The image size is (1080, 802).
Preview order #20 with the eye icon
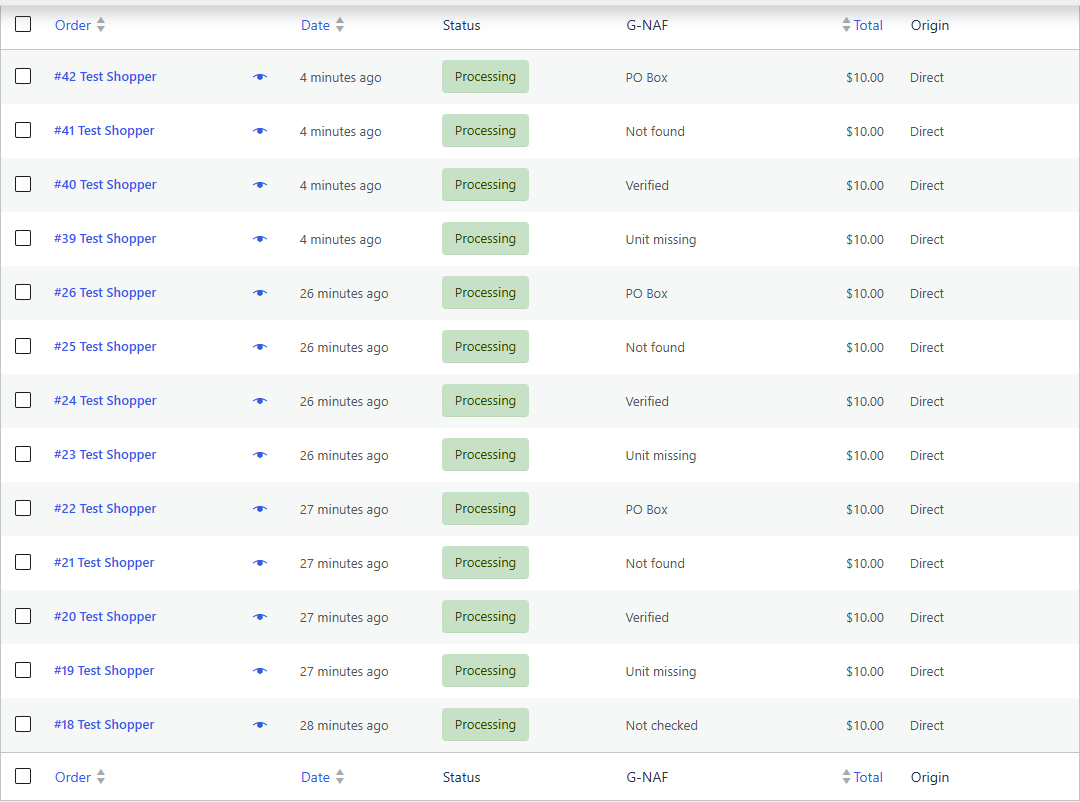[x=260, y=617]
